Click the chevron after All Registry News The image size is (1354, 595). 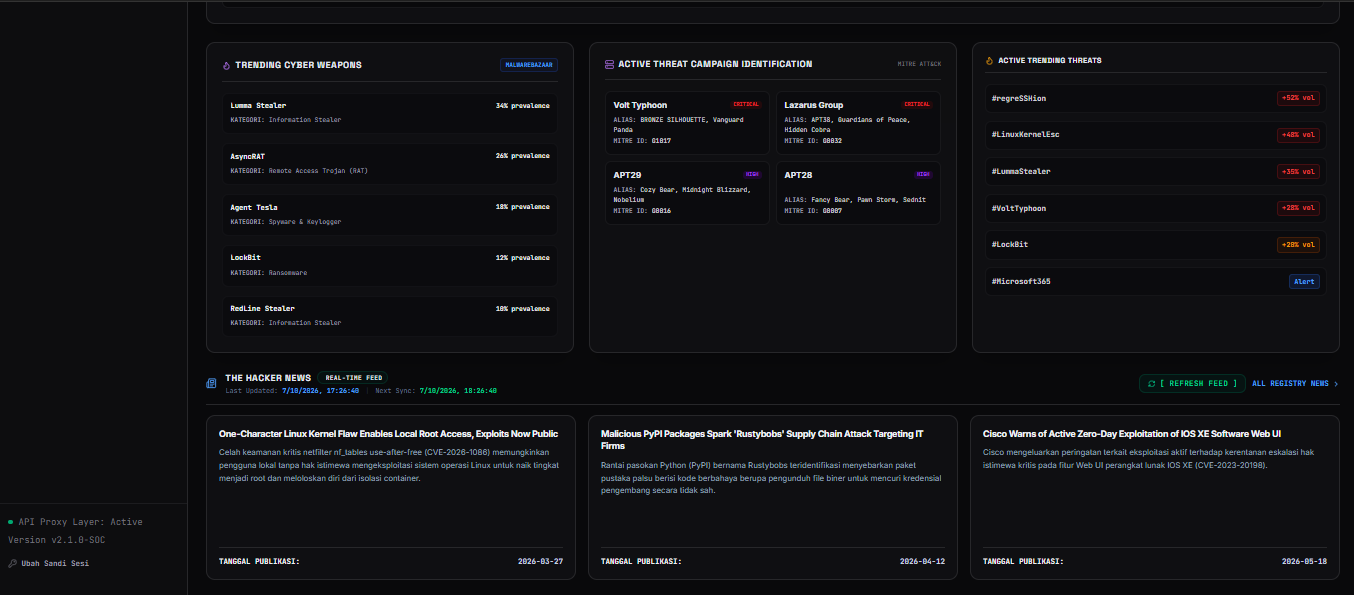point(1336,383)
